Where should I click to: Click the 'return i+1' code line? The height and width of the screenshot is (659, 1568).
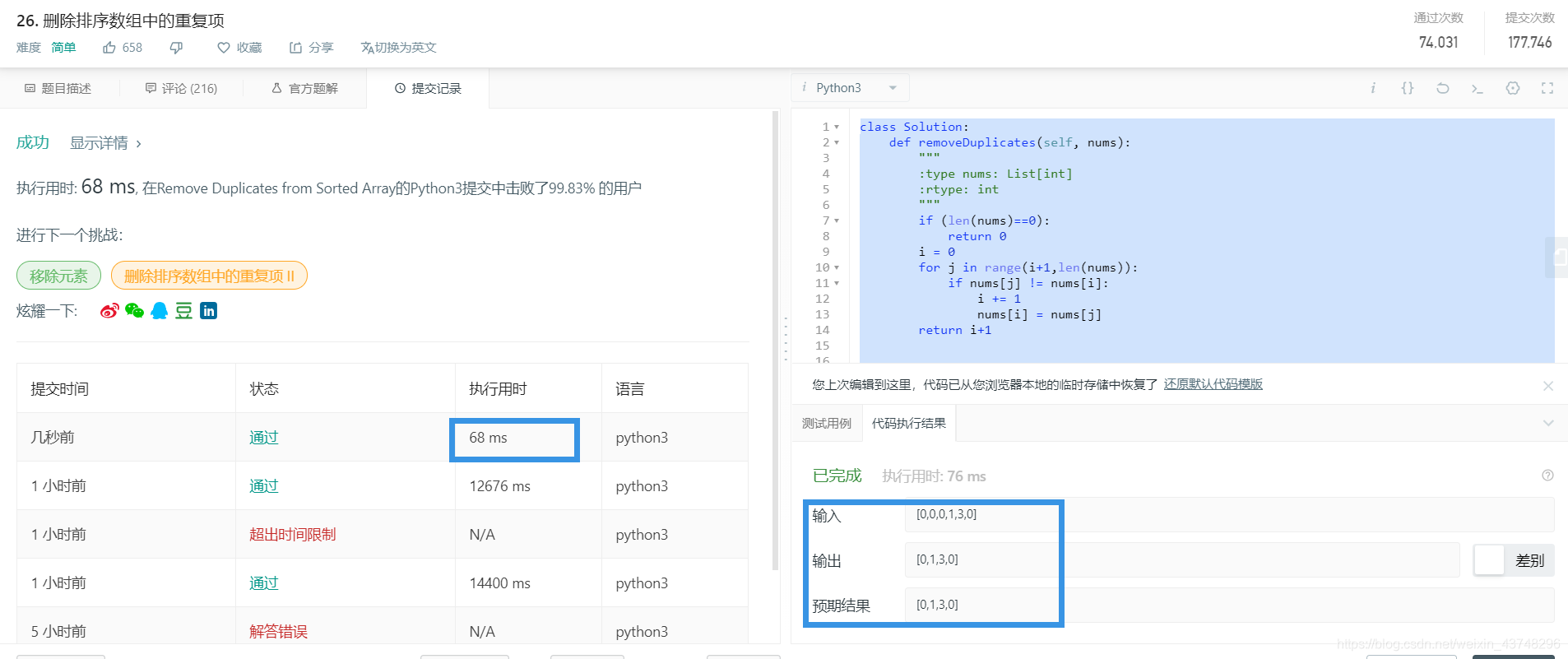(954, 330)
